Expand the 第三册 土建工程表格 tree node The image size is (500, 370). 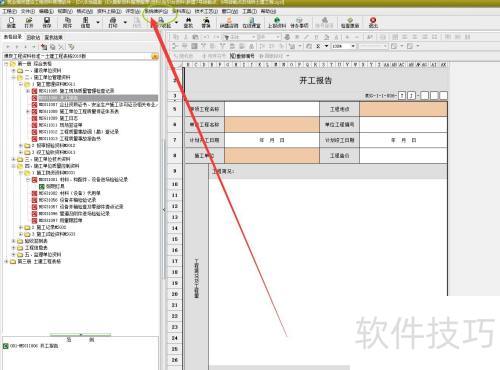6,262
